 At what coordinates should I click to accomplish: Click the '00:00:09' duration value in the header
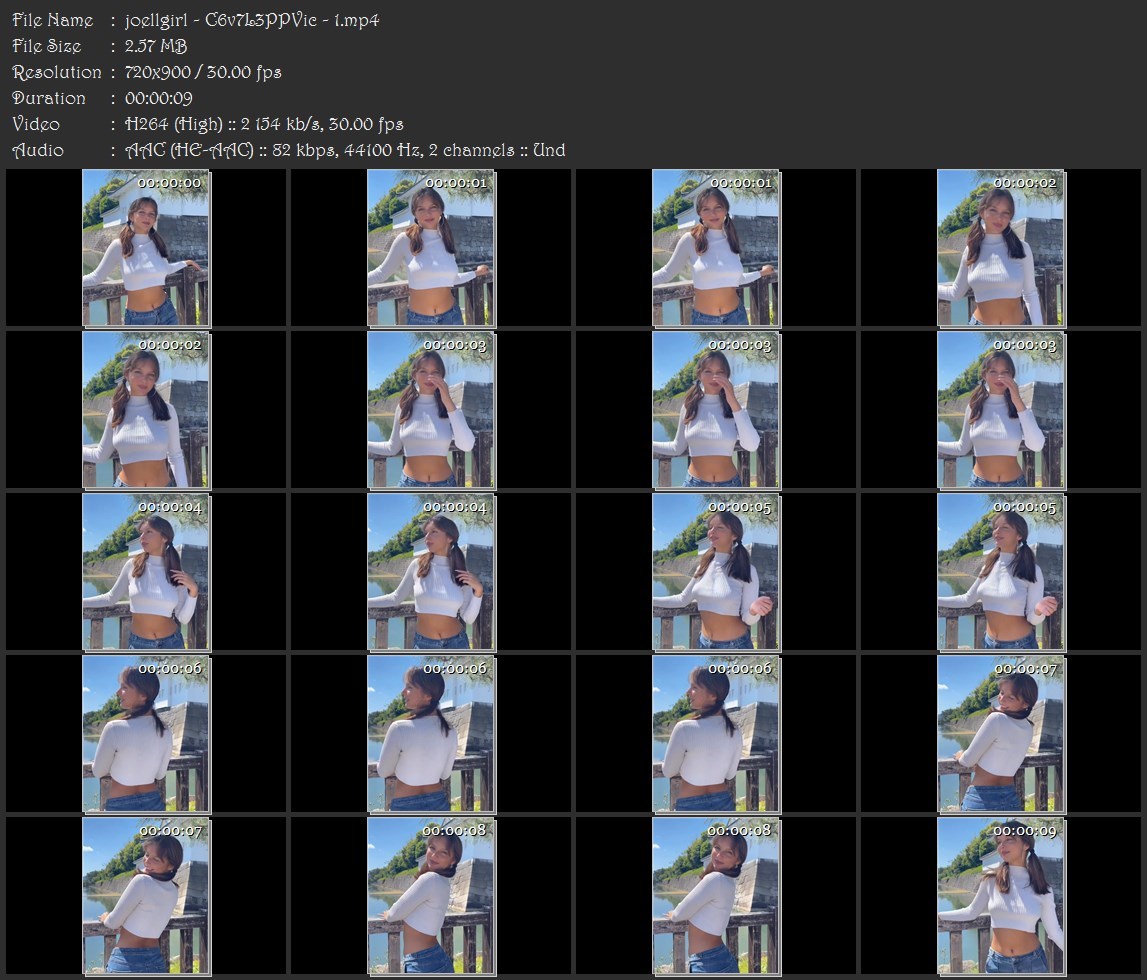(158, 98)
